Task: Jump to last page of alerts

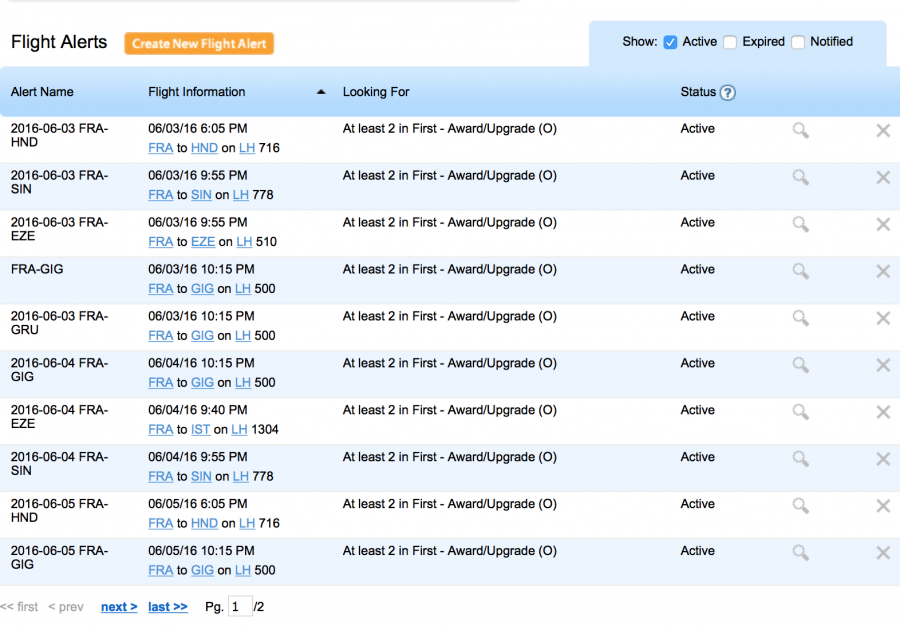Action: coord(167,607)
